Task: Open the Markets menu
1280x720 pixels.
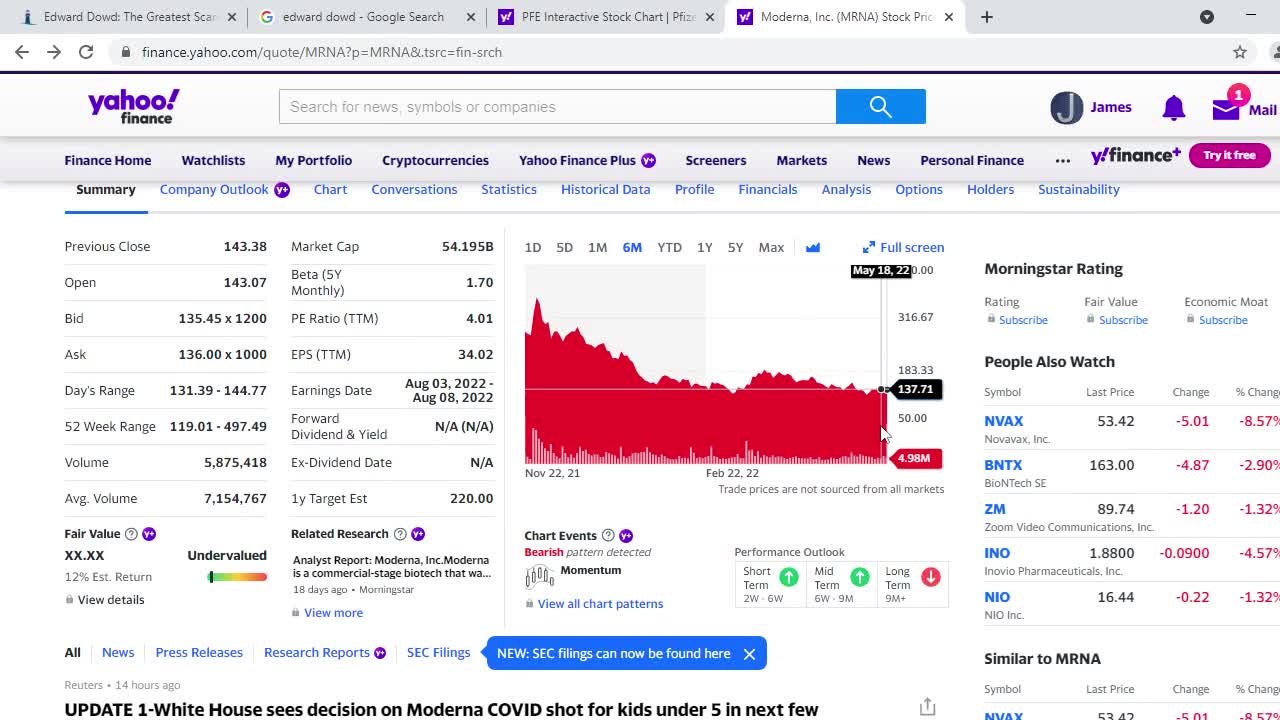Action: 802,160
